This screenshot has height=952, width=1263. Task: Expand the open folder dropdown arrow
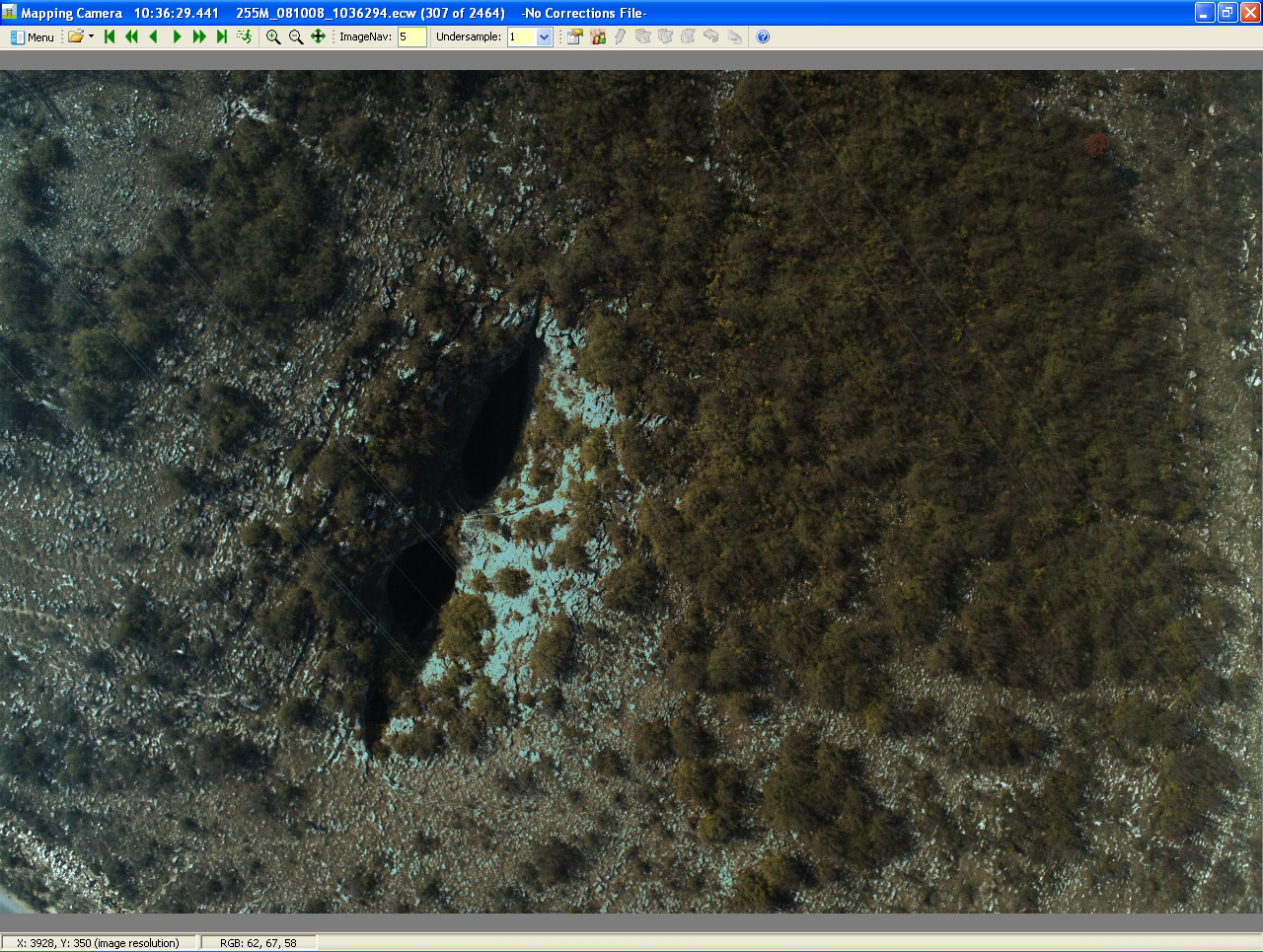91,37
